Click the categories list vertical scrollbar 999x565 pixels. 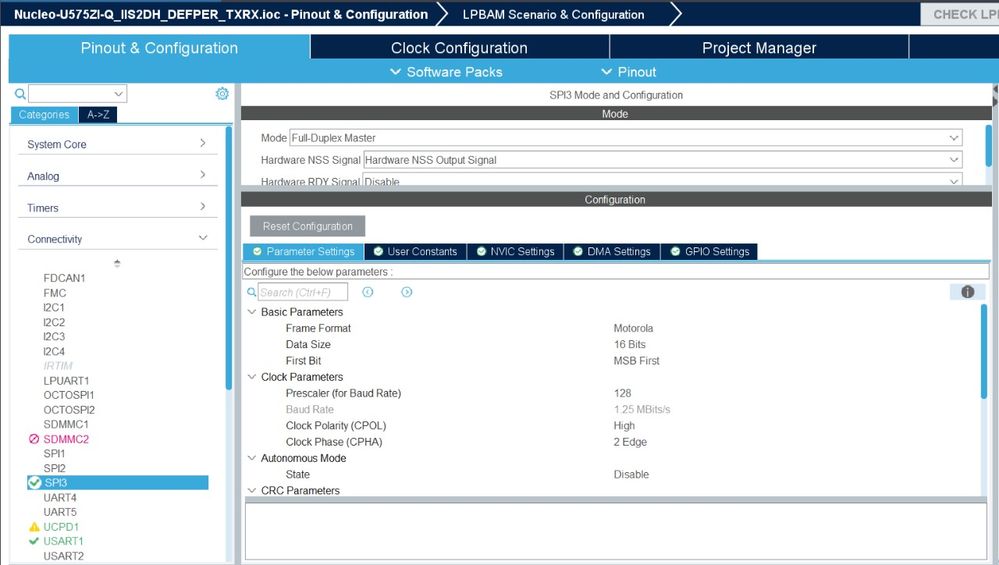click(x=229, y=258)
